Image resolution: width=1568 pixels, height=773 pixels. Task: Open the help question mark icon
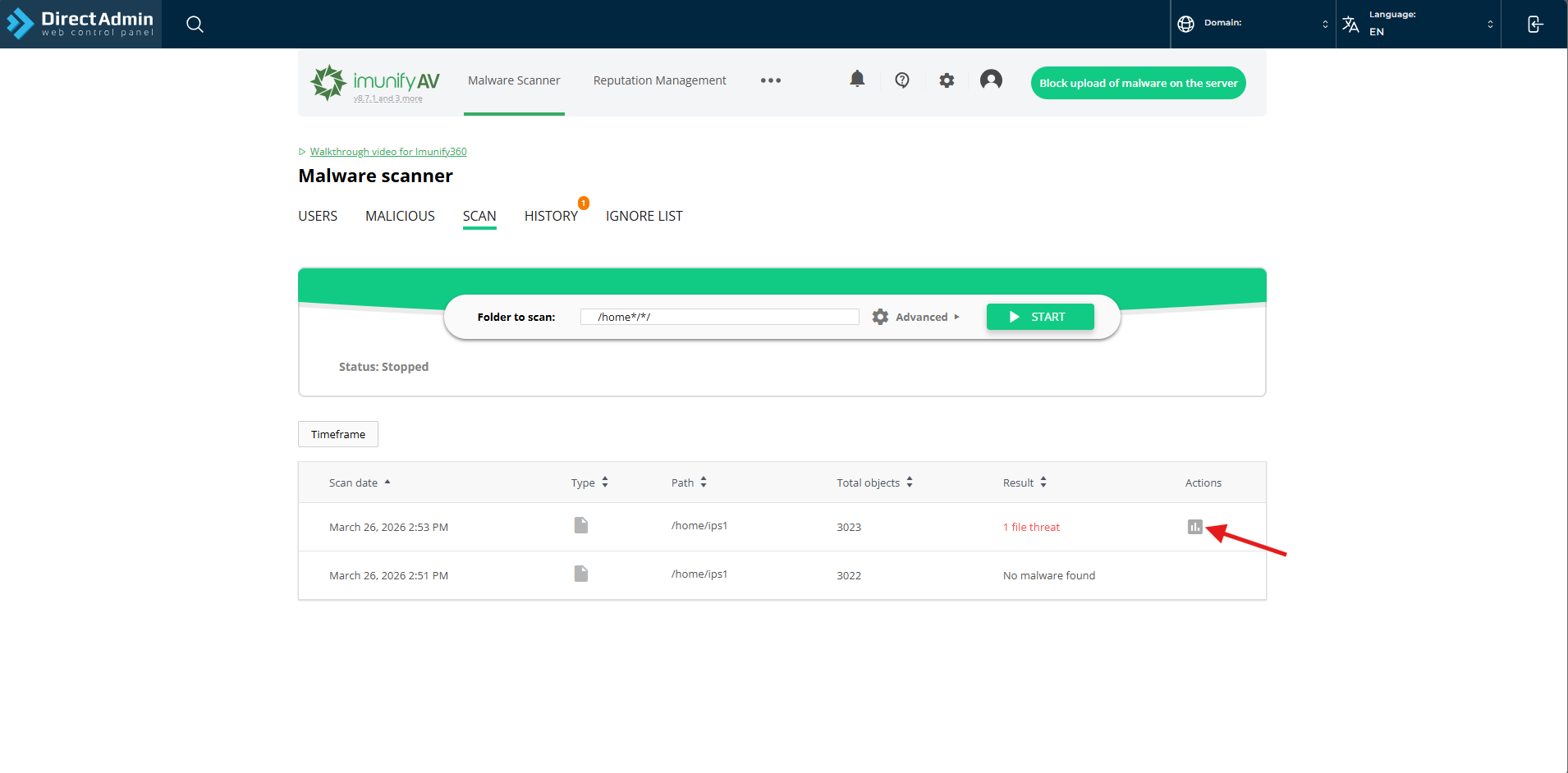(902, 80)
